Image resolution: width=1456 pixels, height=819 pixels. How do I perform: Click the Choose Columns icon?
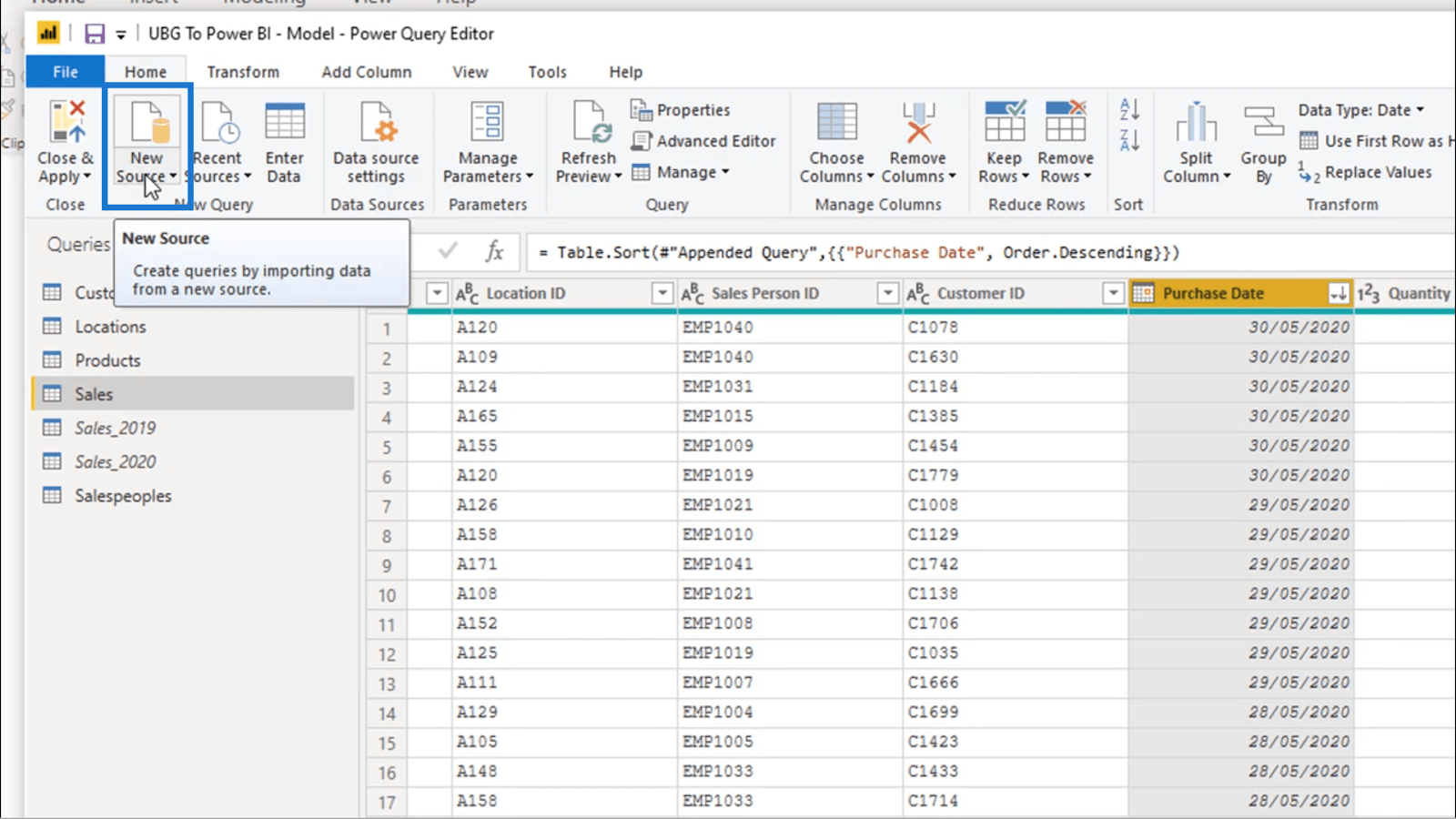coord(836,122)
